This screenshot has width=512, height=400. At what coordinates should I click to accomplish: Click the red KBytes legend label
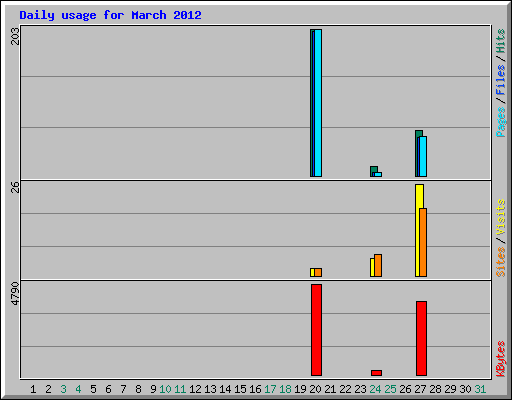point(501,359)
